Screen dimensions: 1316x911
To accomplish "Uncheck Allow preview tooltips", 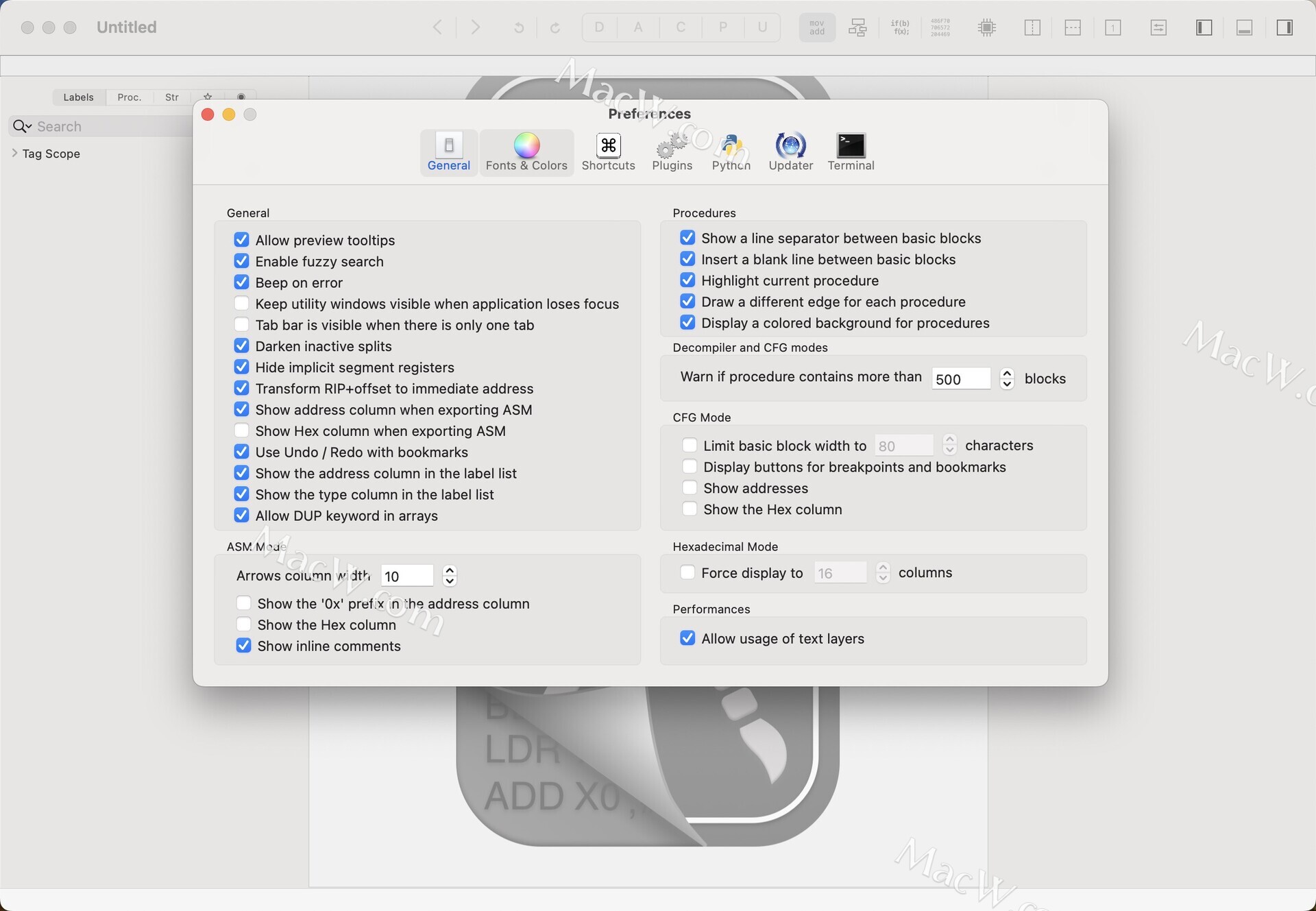I will click(241, 240).
